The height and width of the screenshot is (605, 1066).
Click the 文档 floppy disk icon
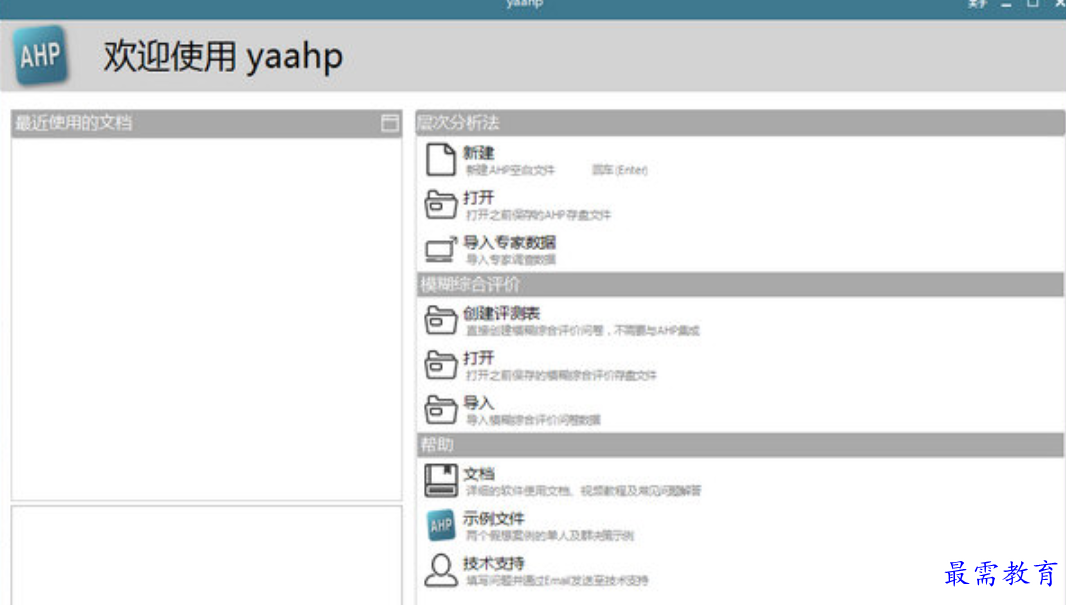click(x=441, y=480)
